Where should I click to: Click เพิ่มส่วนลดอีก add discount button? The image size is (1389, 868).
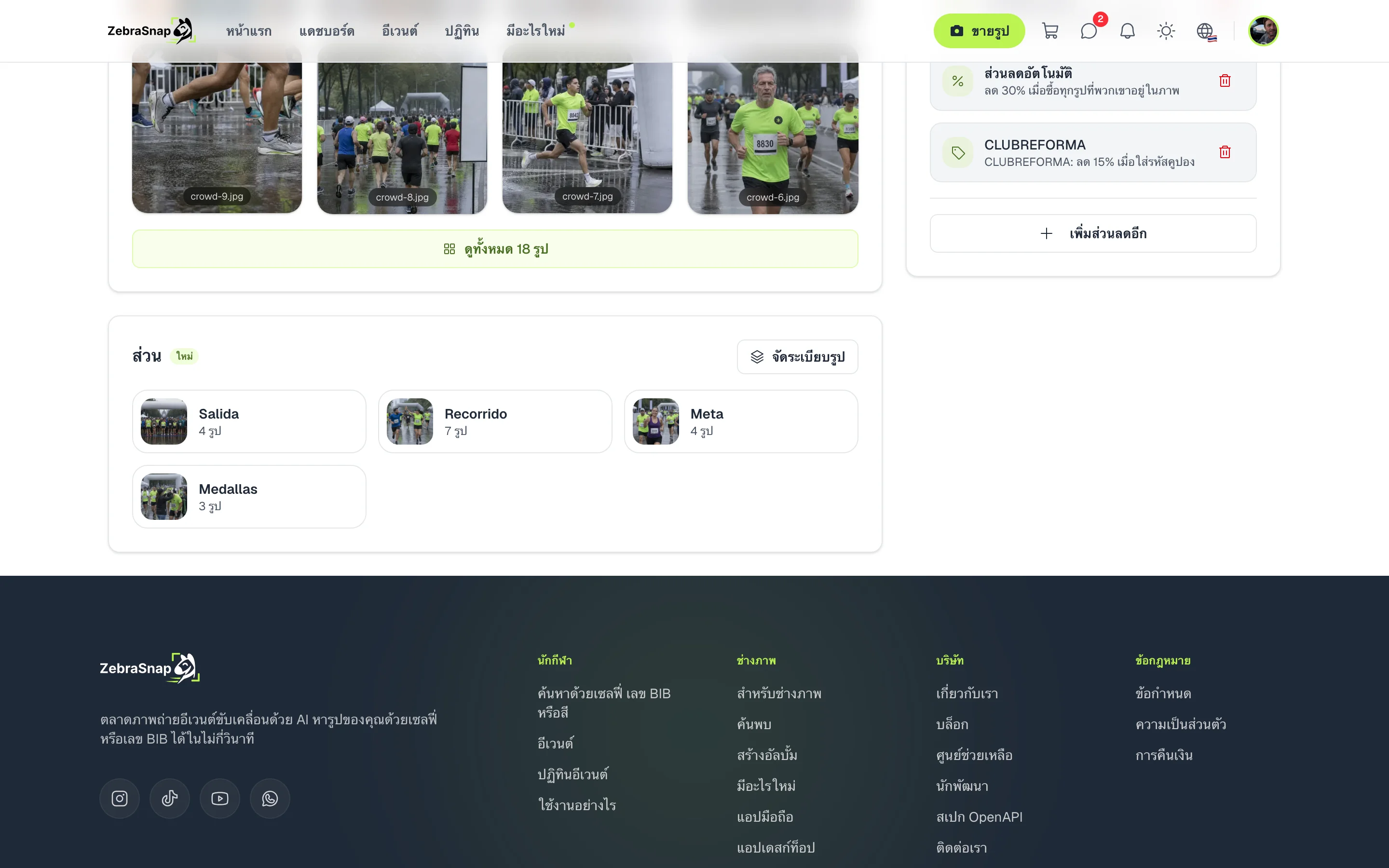(1093, 234)
